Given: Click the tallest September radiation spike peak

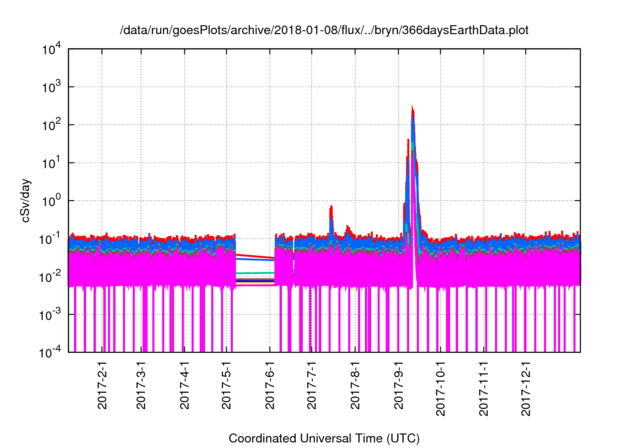Looking at the screenshot, I should point(412,109).
